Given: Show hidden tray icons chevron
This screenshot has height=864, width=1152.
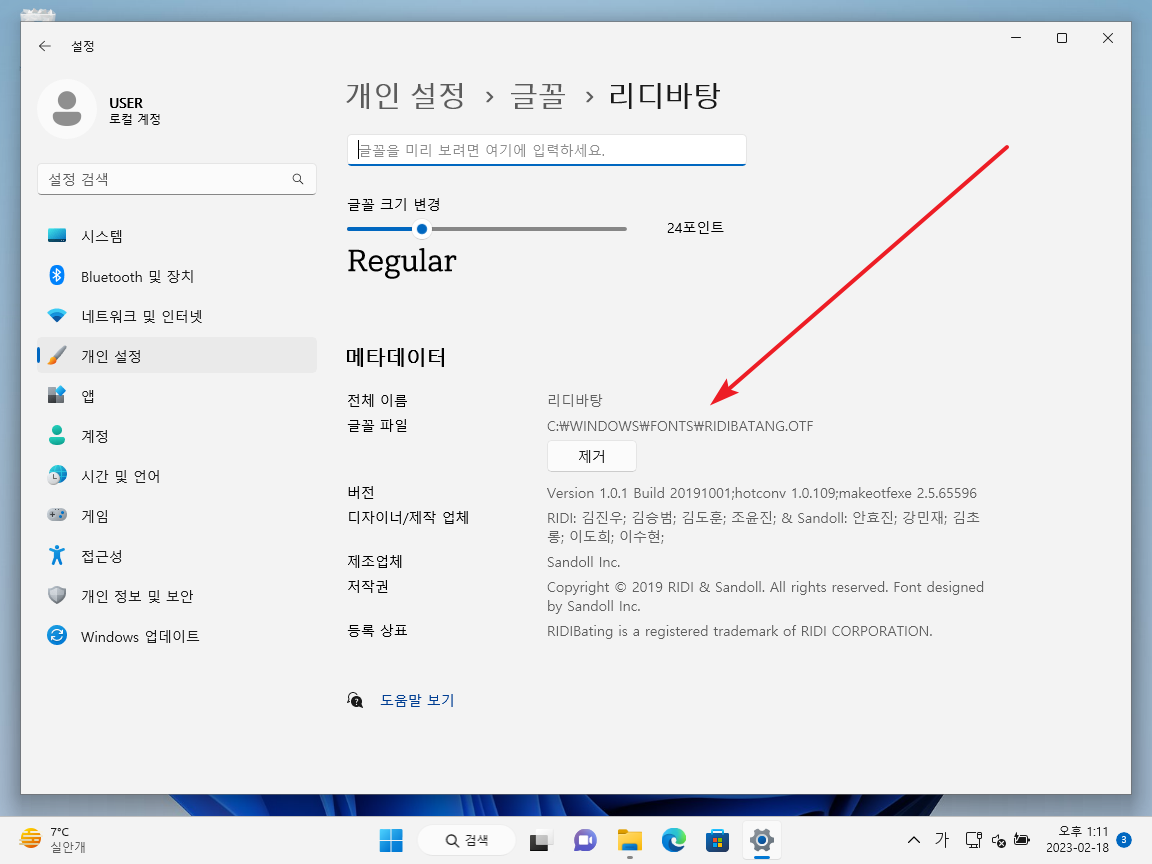Looking at the screenshot, I should click(914, 840).
